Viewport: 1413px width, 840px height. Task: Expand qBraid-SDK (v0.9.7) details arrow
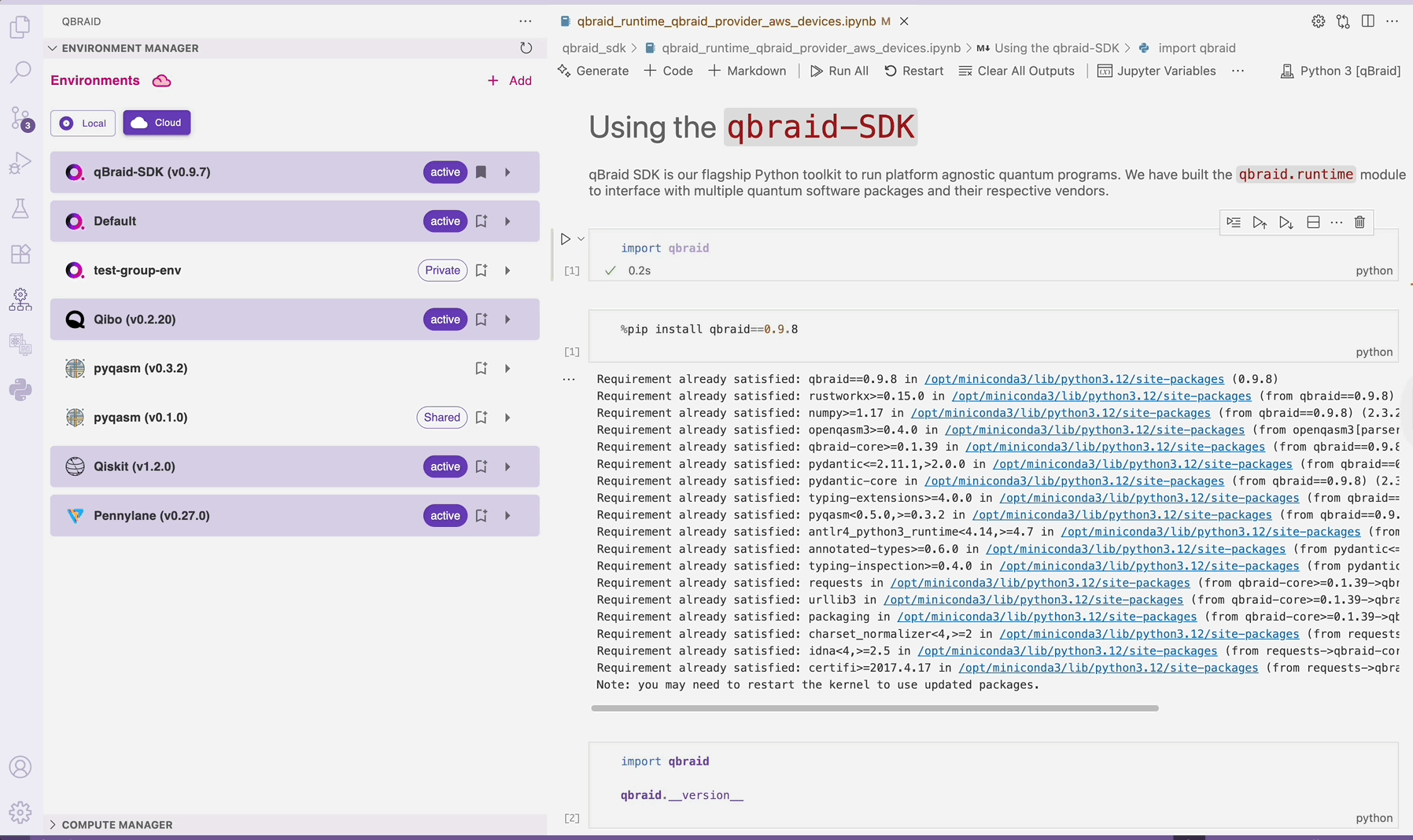point(508,172)
